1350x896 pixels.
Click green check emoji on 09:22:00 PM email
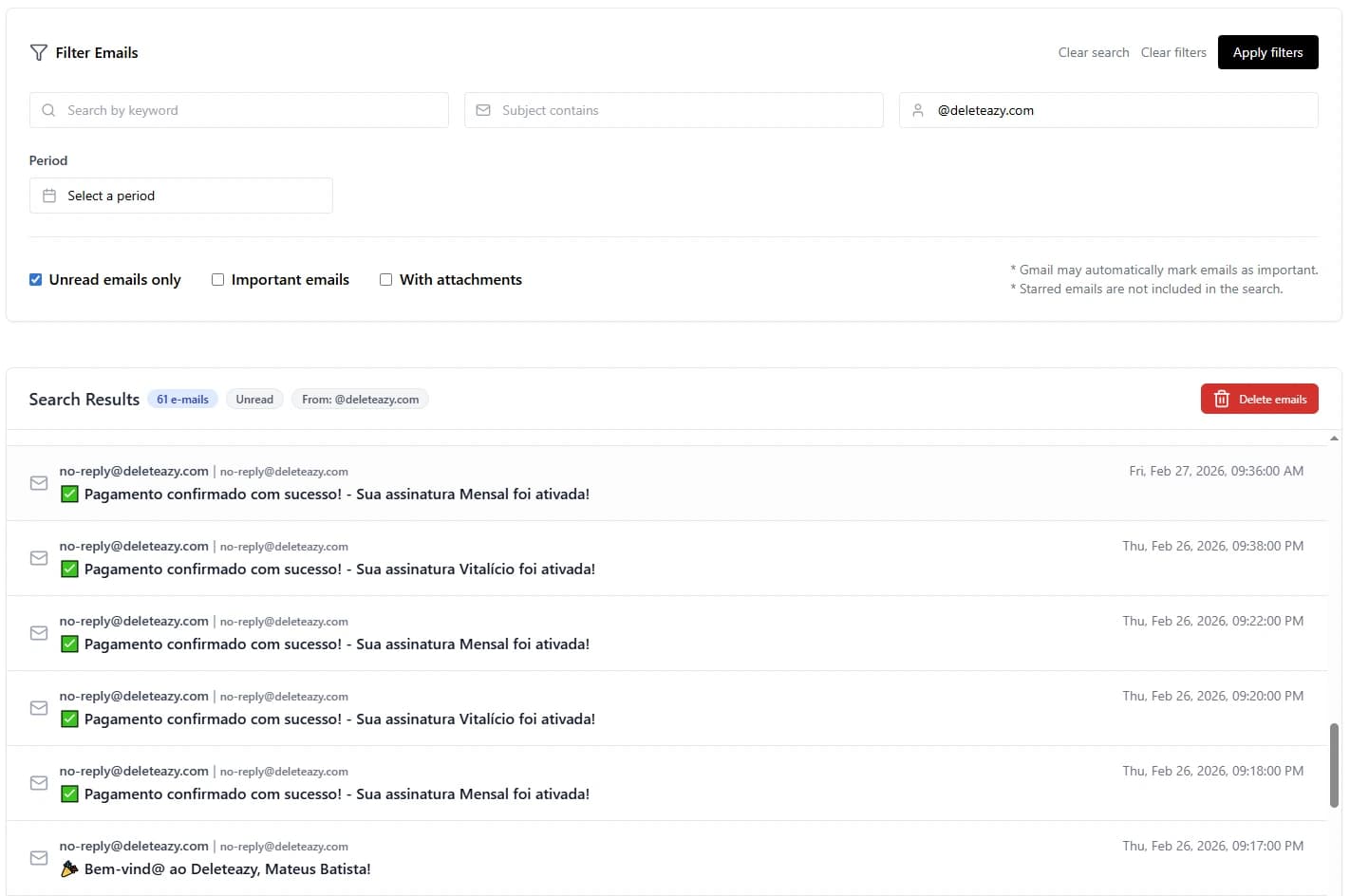pyautogui.click(x=69, y=644)
